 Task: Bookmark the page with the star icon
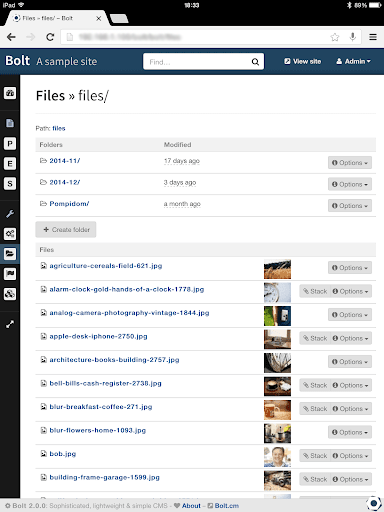tap(335, 37)
